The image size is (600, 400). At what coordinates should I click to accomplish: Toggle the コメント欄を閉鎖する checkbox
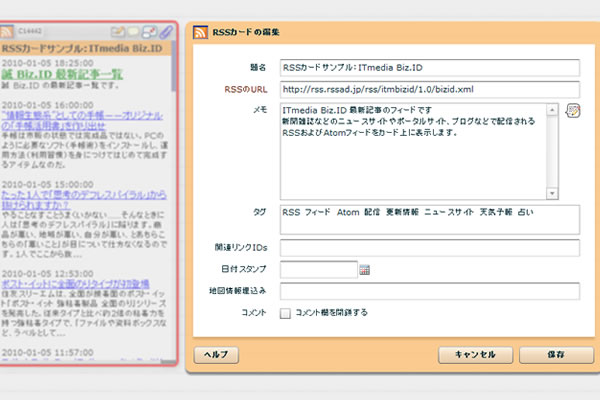tap(285, 313)
